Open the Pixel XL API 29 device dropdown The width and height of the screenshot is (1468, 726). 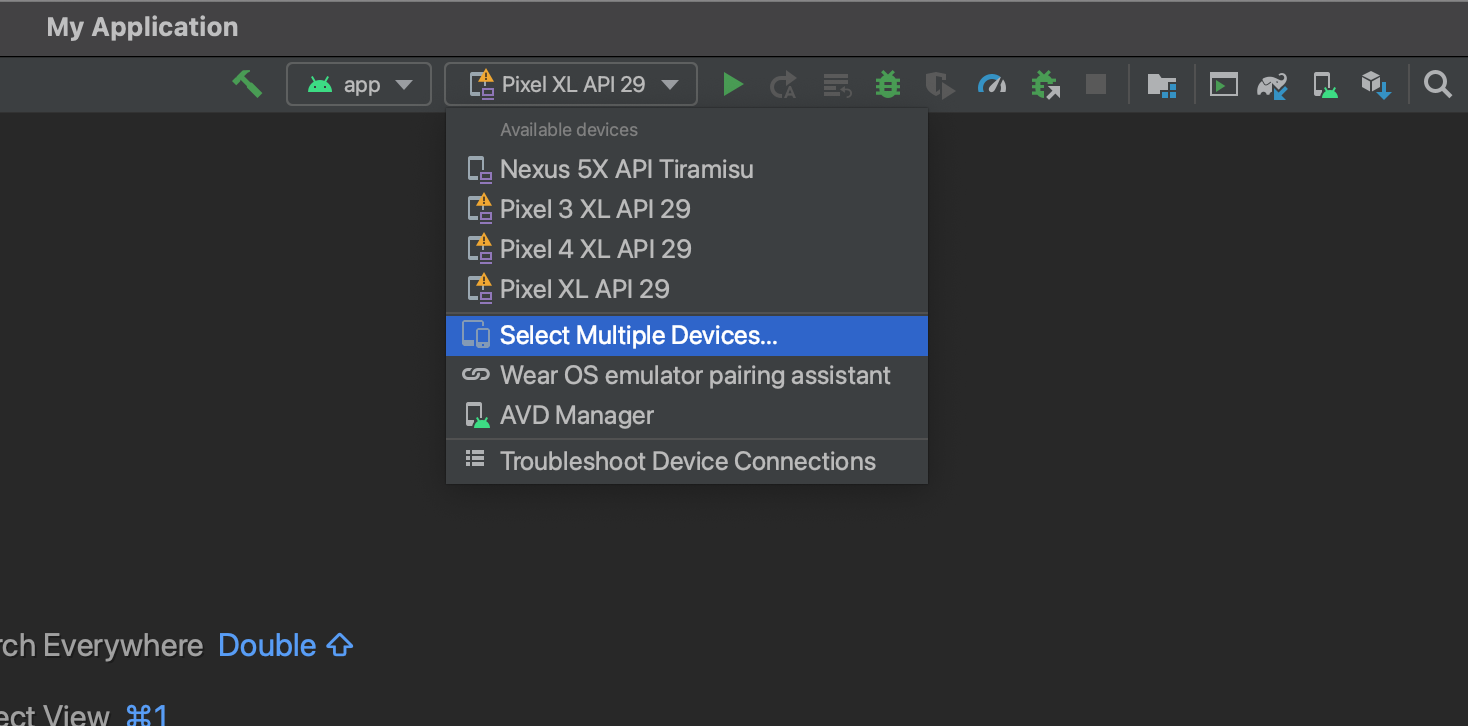(x=570, y=84)
